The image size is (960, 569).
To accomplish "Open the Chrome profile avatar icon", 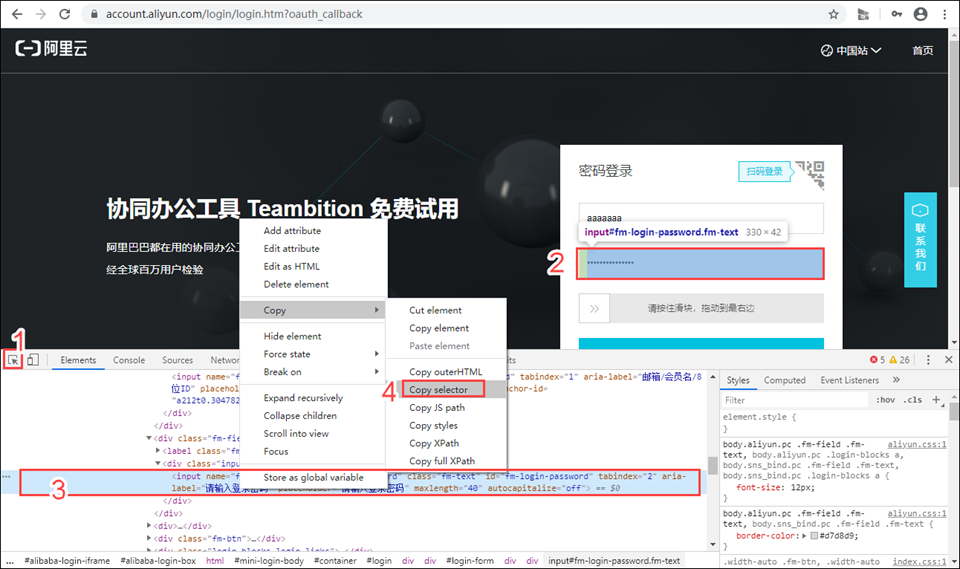I will pos(918,14).
